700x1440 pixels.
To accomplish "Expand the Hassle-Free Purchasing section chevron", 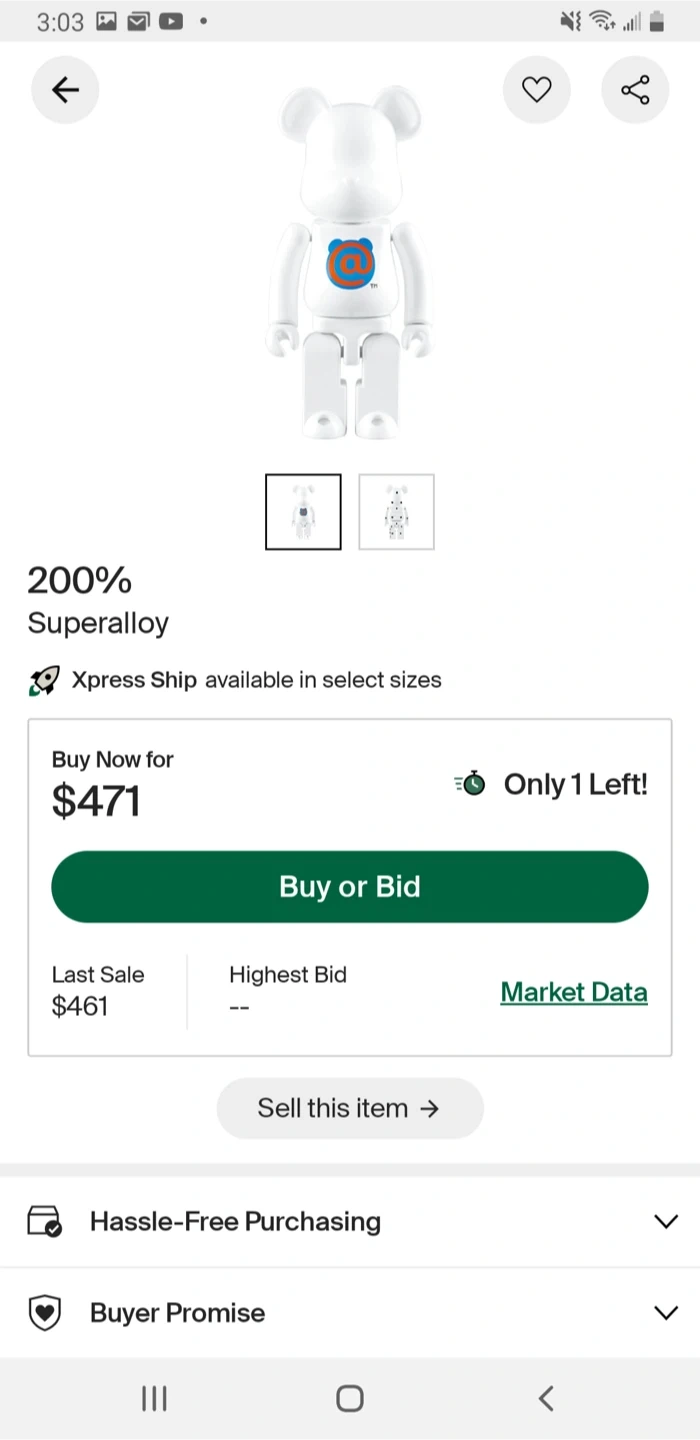I will [x=665, y=1221].
